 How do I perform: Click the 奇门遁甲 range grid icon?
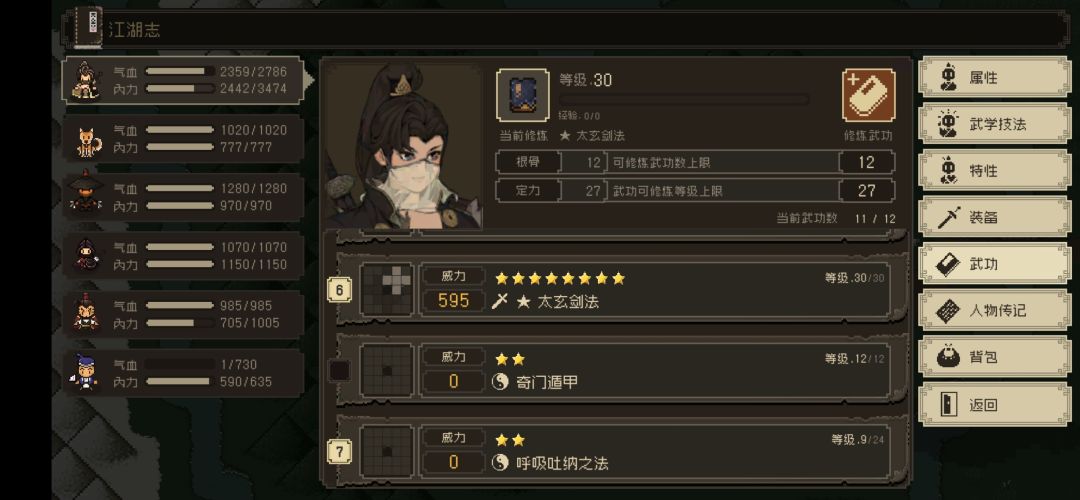[x=387, y=371]
